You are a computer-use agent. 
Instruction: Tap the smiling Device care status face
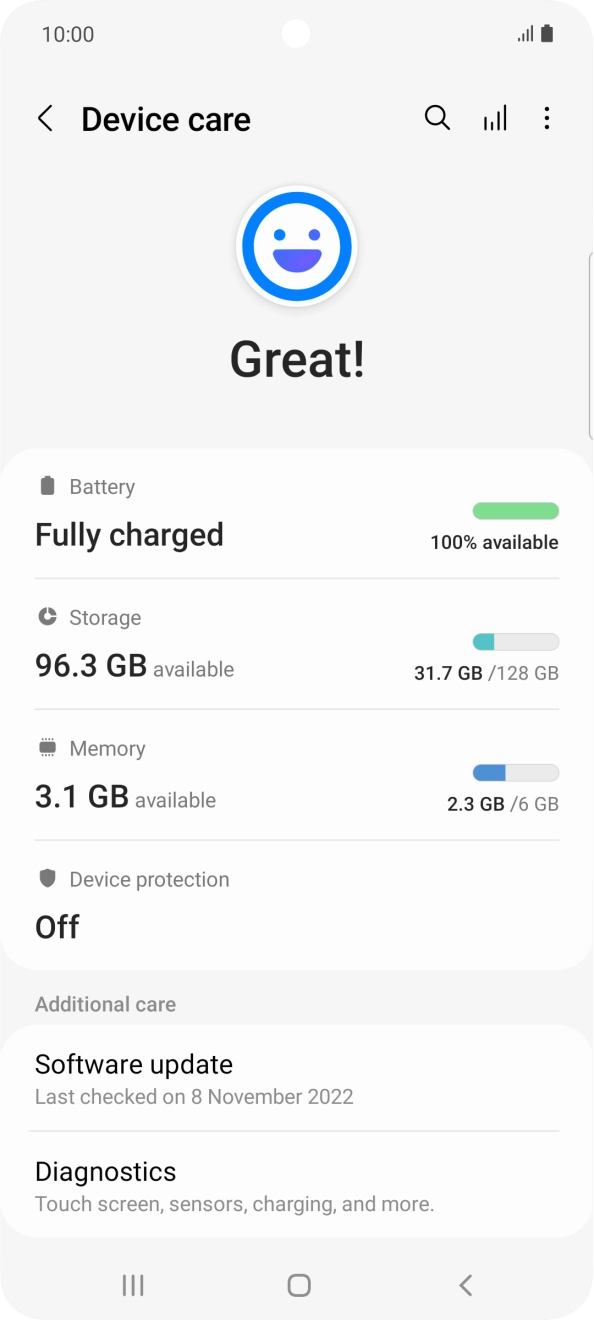[x=297, y=246]
